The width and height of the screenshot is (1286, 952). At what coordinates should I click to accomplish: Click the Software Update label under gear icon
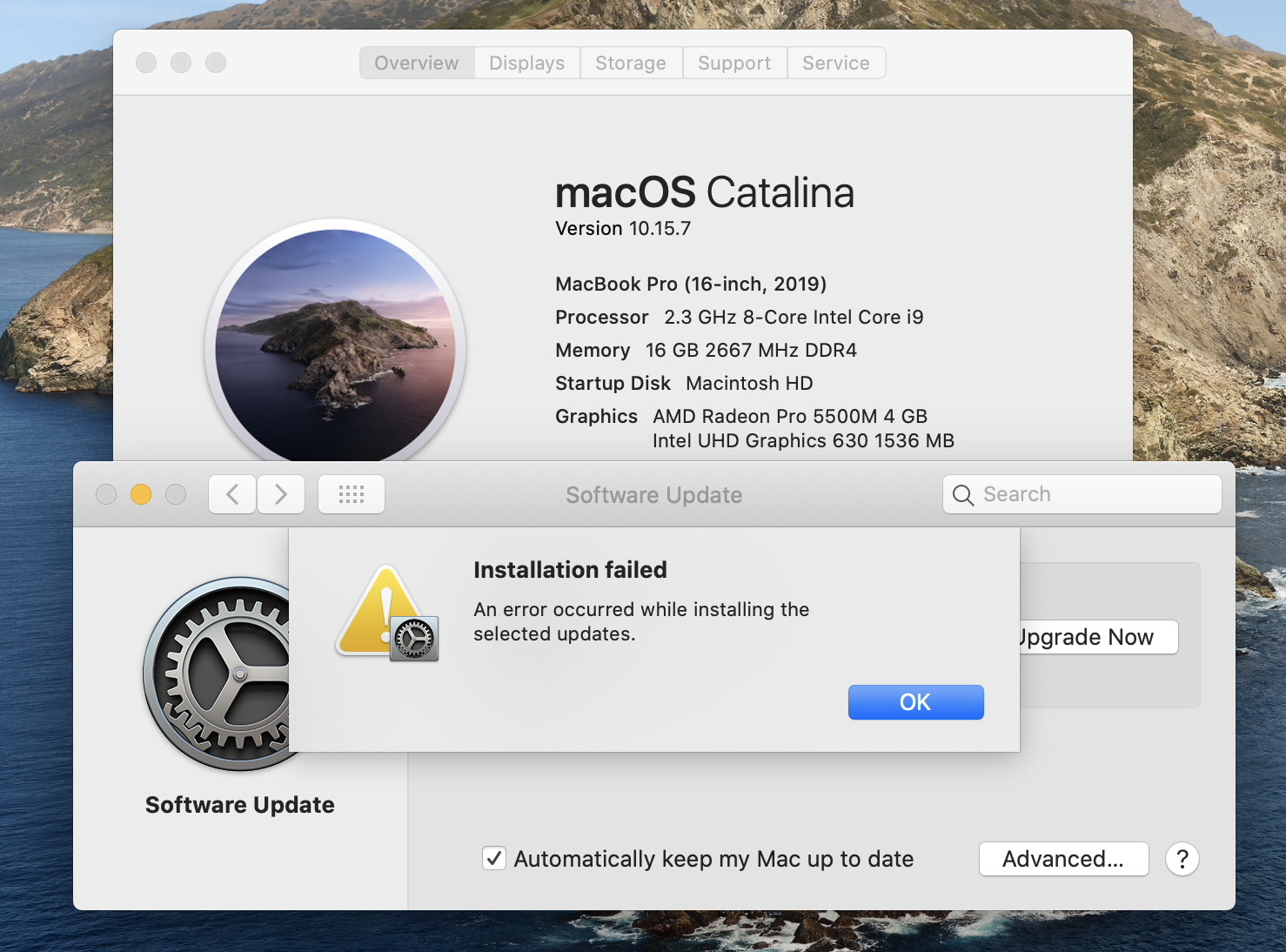pyautogui.click(x=240, y=805)
